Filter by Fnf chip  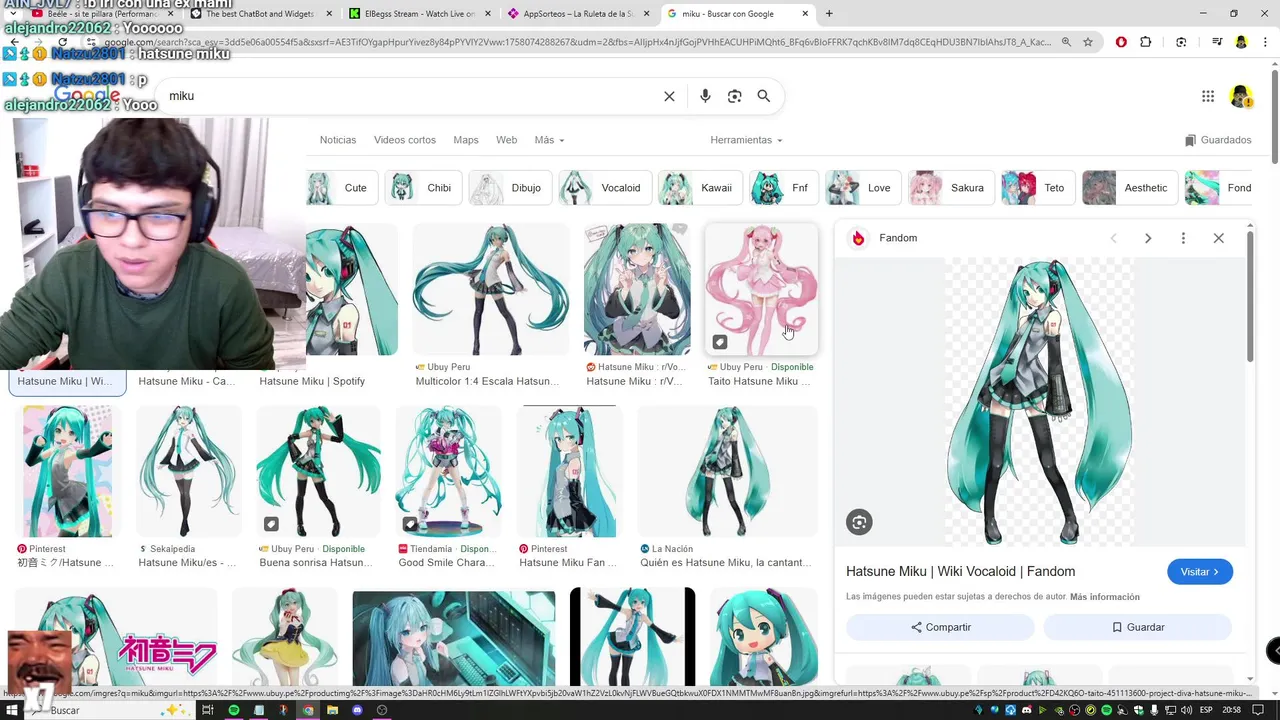pyautogui.click(x=785, y=188)
